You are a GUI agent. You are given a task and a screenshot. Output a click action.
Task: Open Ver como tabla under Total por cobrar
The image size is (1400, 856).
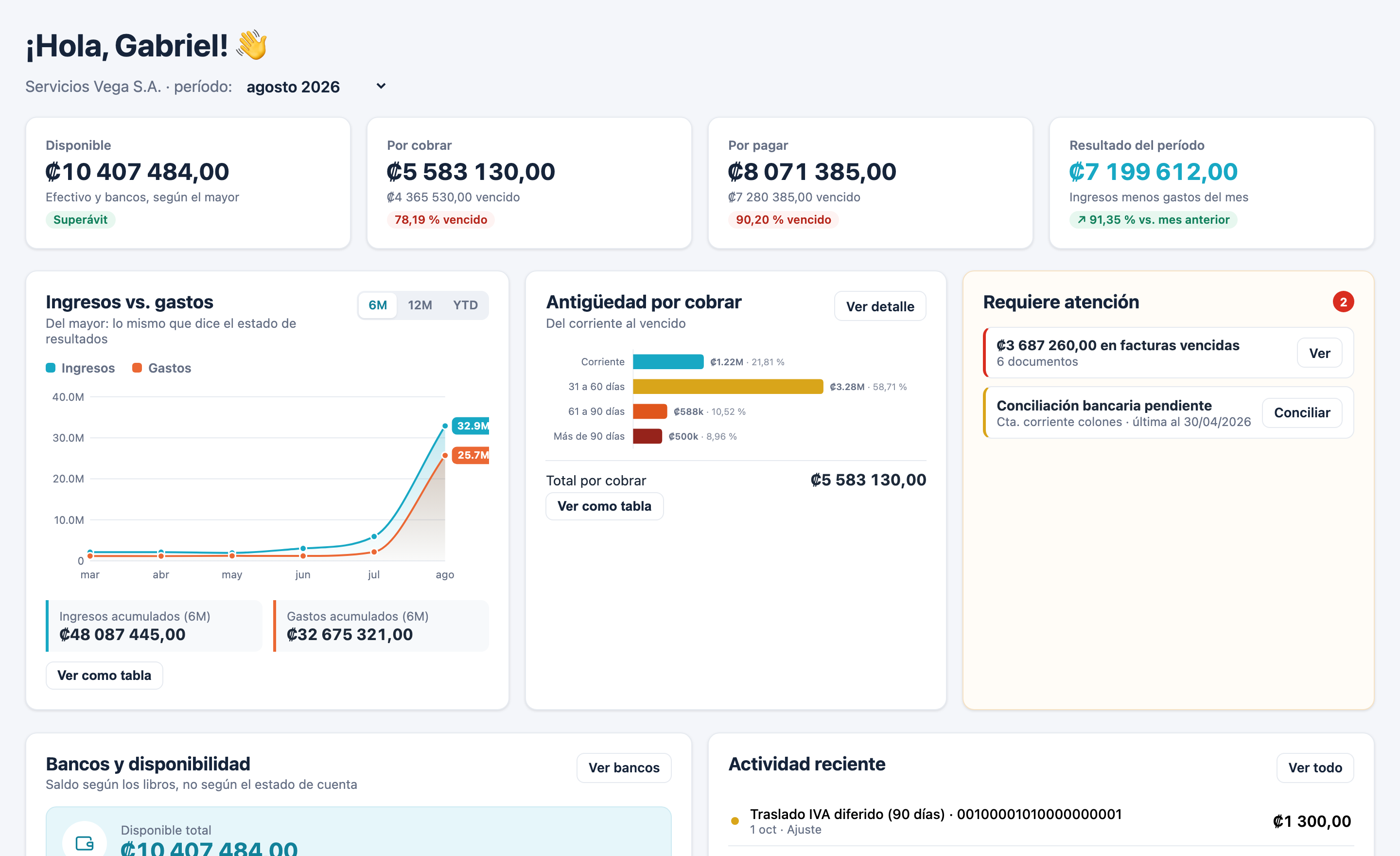[605, 506]
